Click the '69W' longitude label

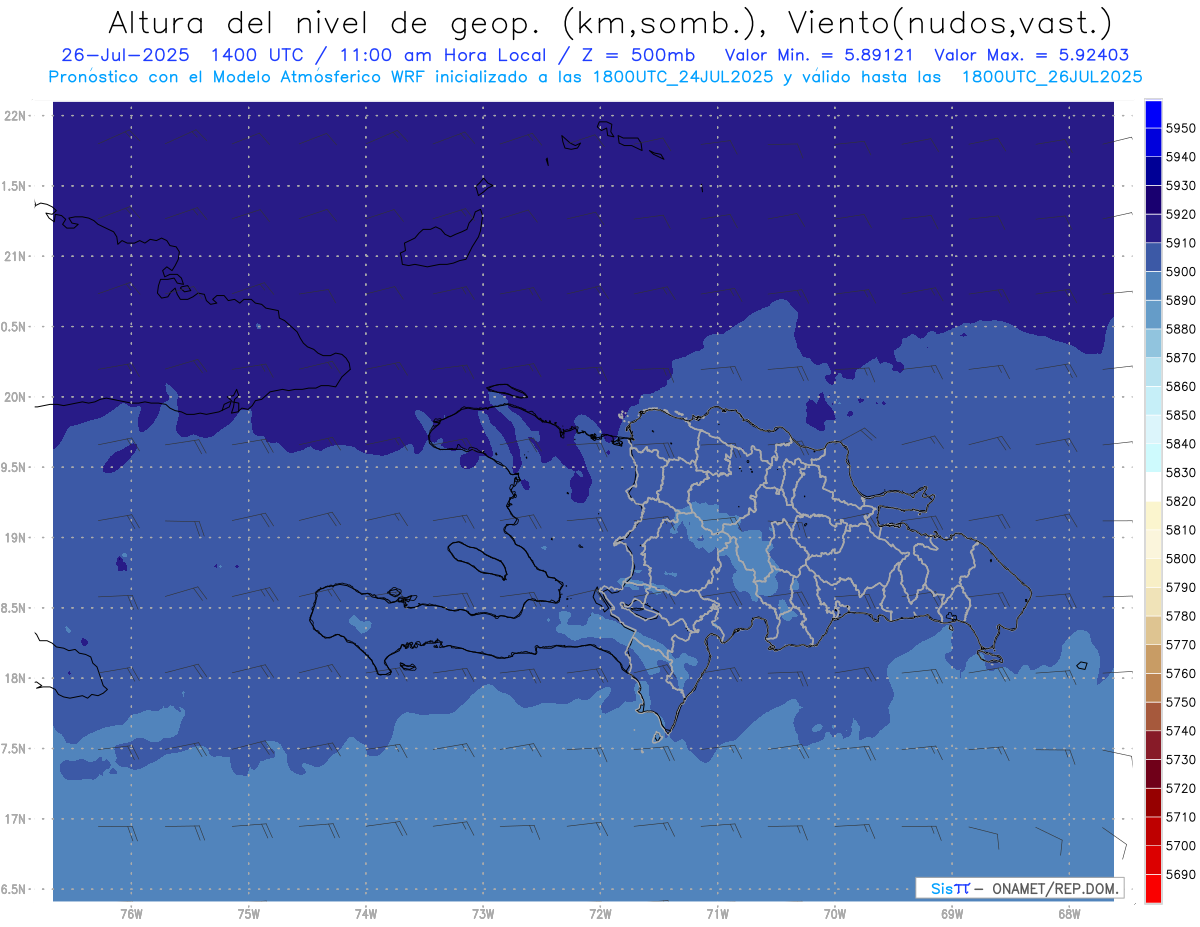pyautogui.click(x=952, y=915)
